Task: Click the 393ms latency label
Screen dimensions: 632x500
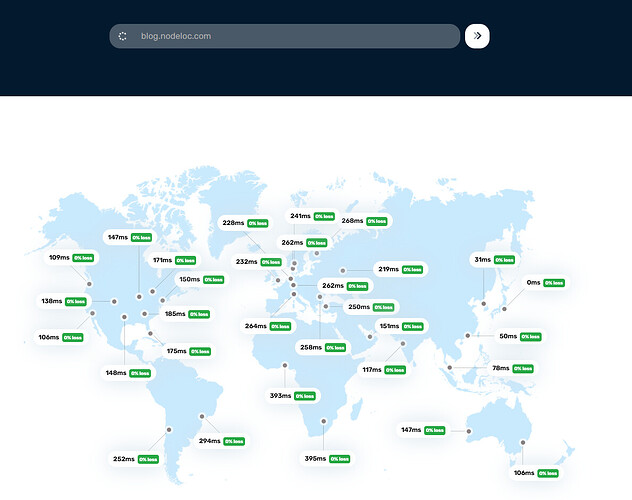Action: [x=280, y=396]
